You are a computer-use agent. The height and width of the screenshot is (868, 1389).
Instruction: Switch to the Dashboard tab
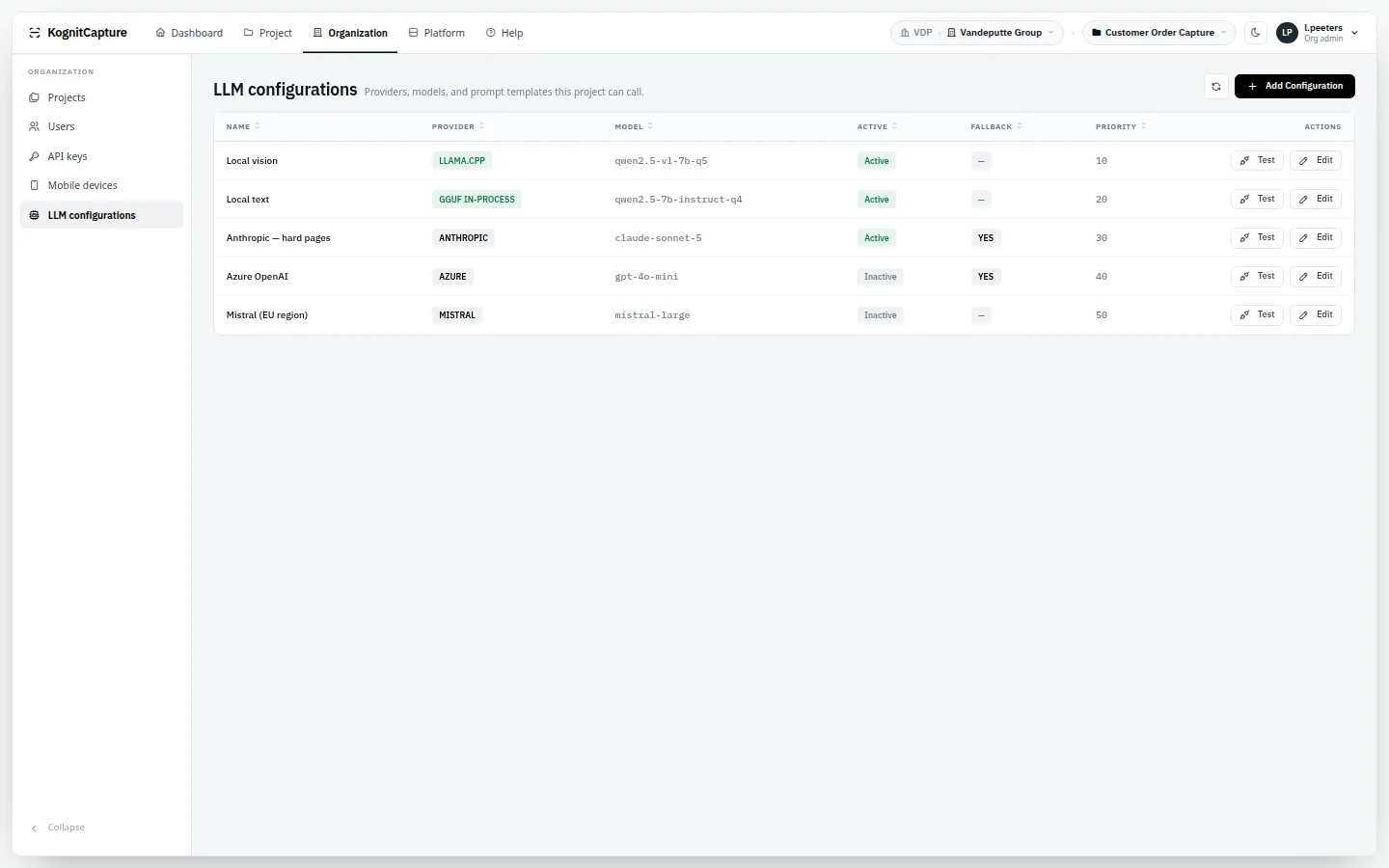coord(189,33)
